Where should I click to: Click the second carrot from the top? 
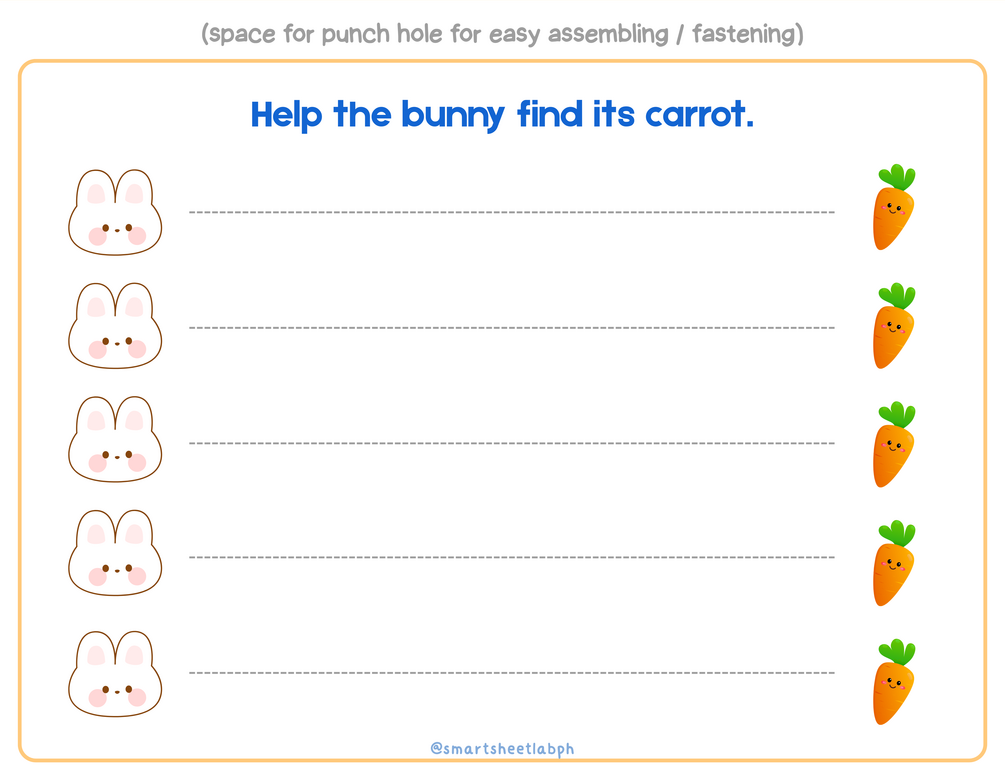pyautogui.click(x=893, y=328)
